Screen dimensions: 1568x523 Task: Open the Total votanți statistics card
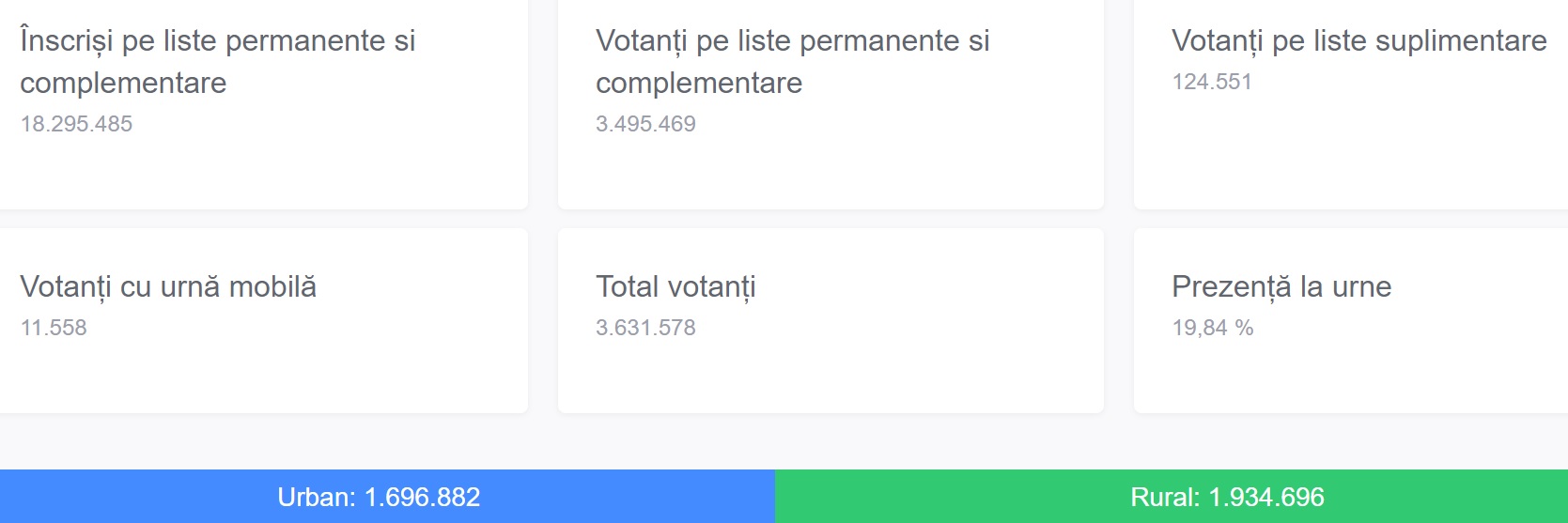(831, 376)
